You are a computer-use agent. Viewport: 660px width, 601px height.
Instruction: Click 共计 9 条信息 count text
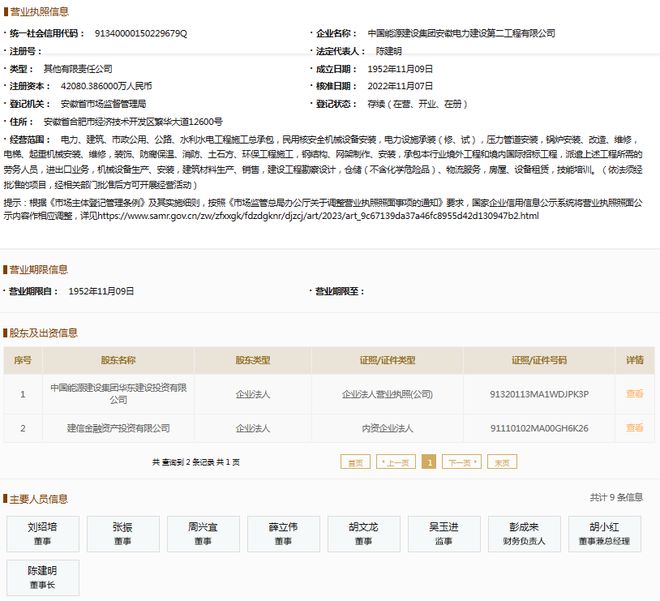616,497
